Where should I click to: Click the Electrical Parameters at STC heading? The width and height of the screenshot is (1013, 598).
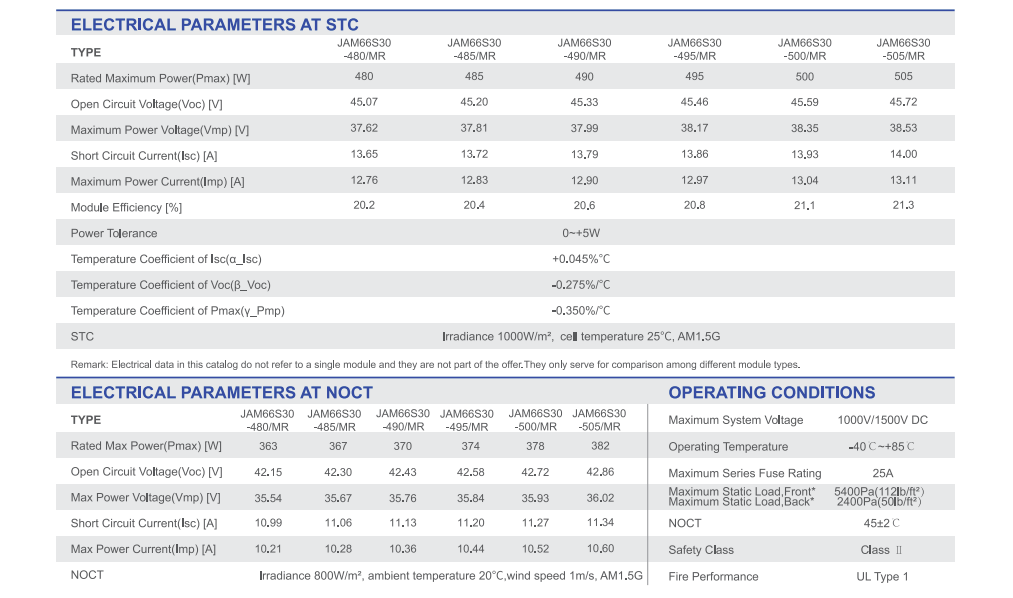(214, 25)
